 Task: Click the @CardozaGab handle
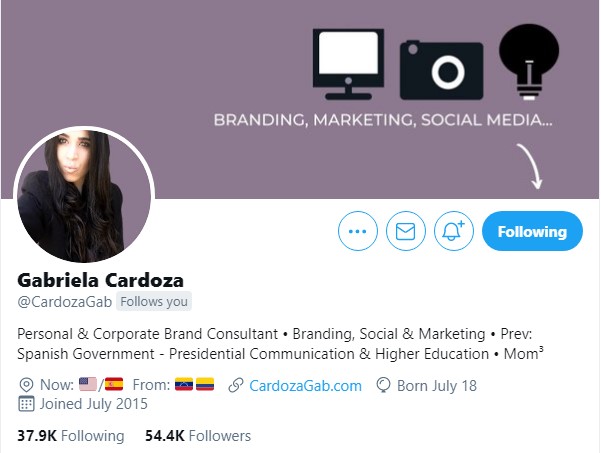click(64, 302)
